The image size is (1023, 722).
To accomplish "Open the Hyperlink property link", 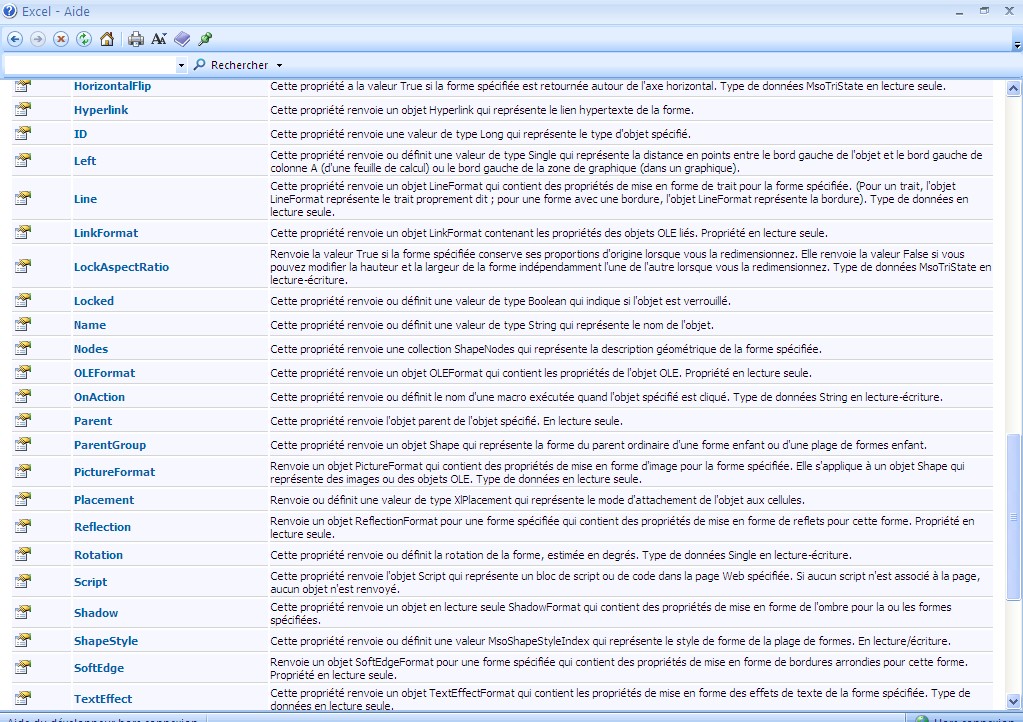I will tap(101, 110).
